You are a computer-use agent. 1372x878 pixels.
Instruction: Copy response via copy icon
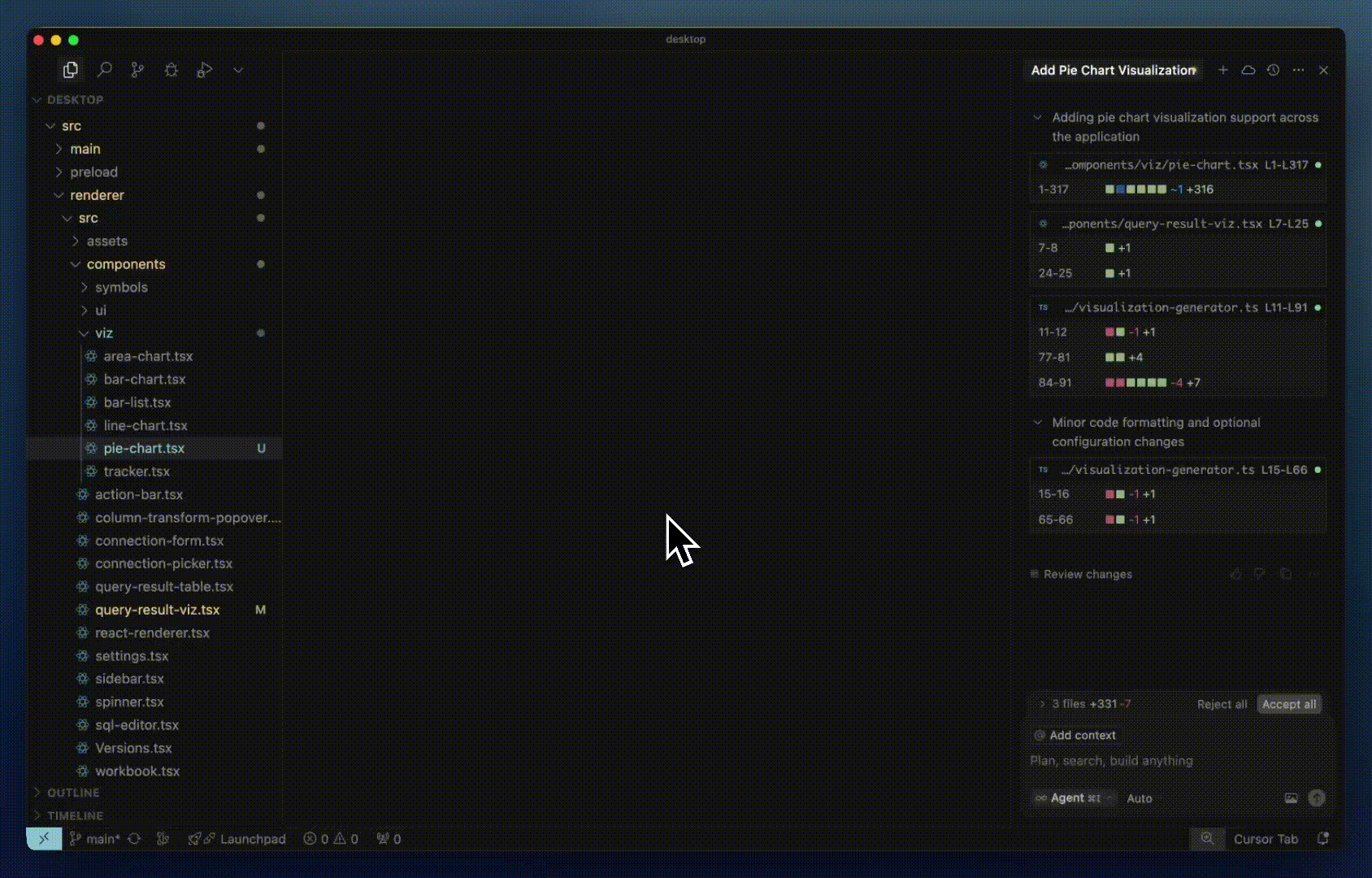coord(1285,574)
